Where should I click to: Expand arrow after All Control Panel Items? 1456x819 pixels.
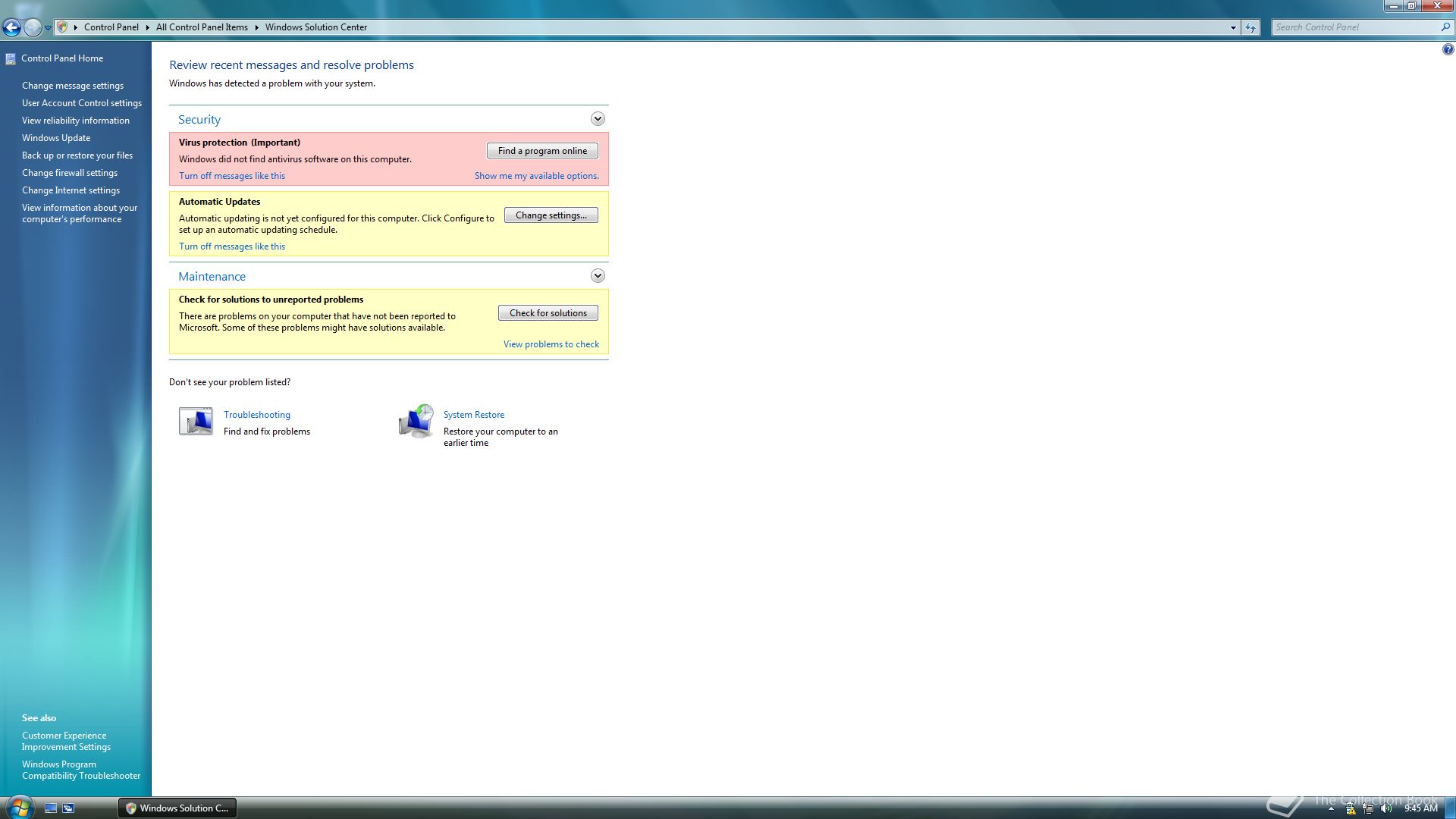(x=256, y=27)
